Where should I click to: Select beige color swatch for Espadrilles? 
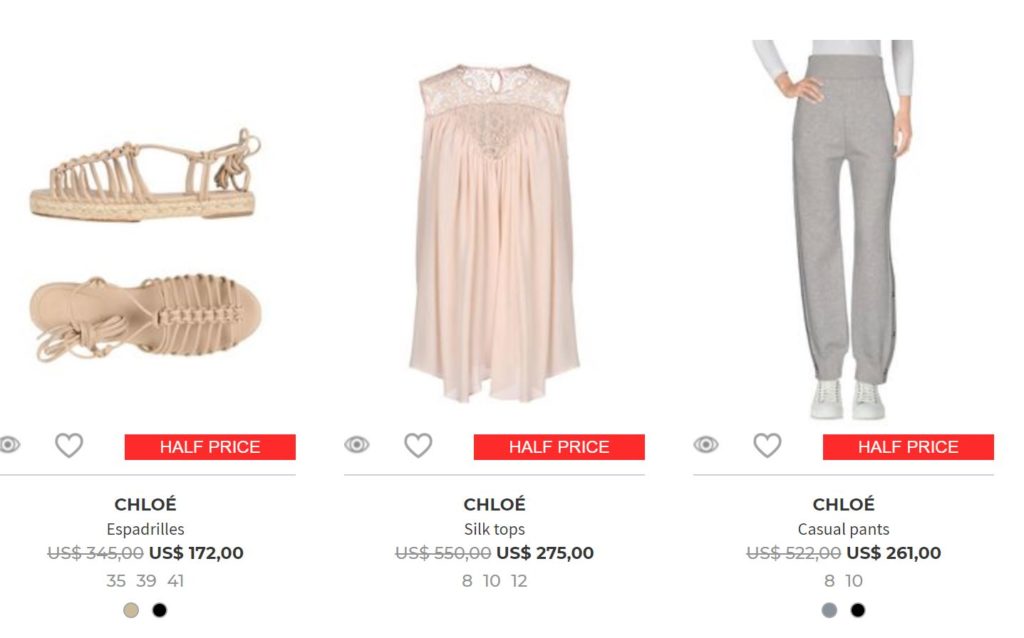131,610
